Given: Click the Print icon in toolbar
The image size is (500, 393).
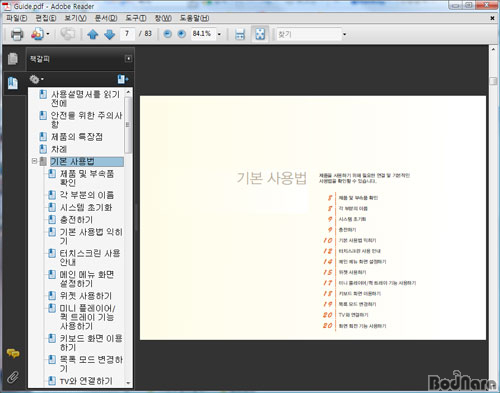Looking at the screenshot, I should point(17,34).
